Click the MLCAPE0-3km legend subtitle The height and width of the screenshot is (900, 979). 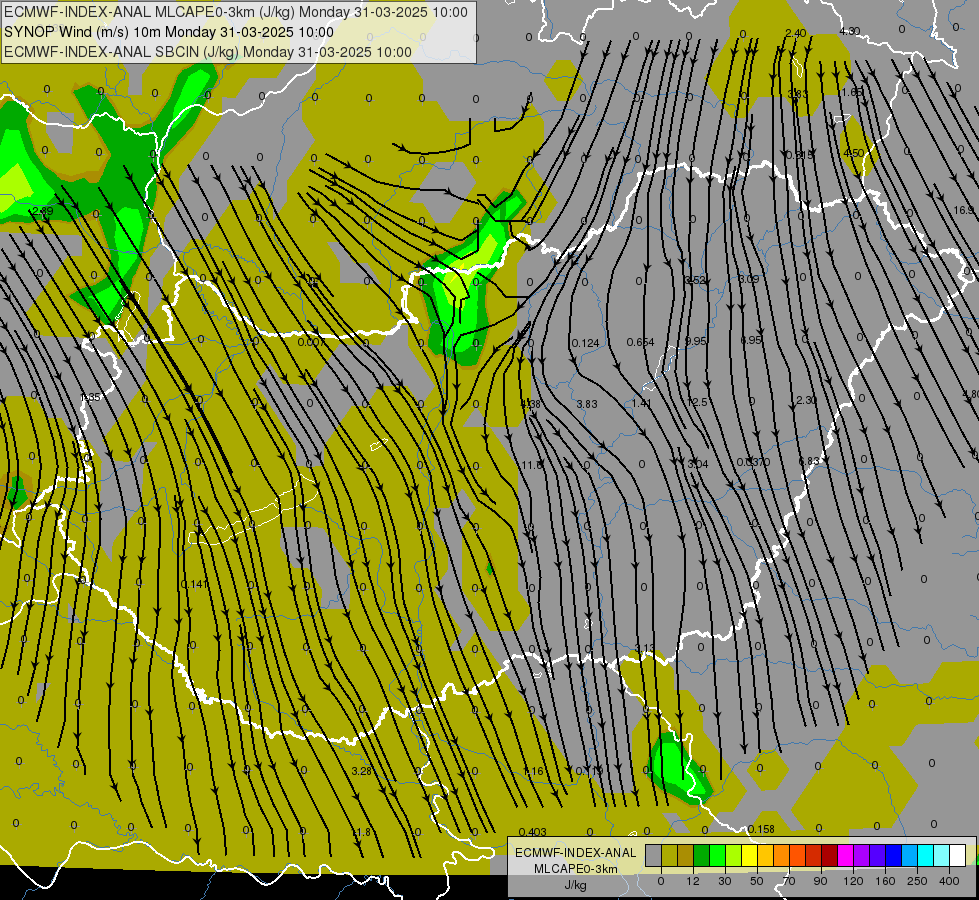[x=575, y=869]
